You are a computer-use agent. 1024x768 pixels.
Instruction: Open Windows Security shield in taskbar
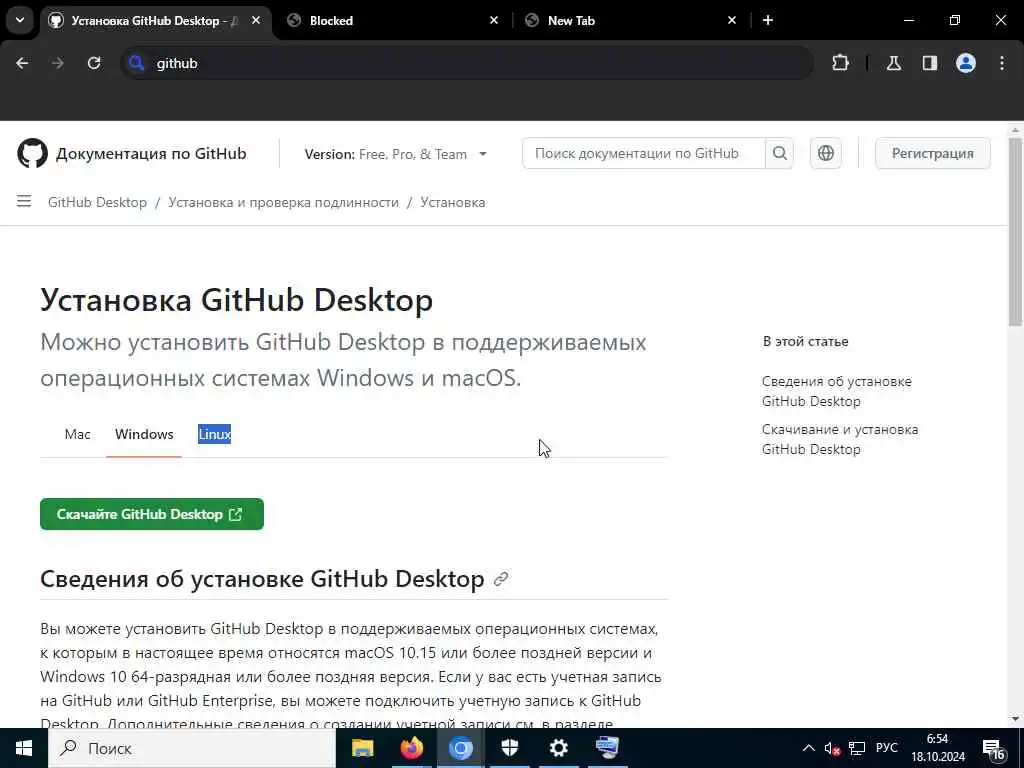509,748
